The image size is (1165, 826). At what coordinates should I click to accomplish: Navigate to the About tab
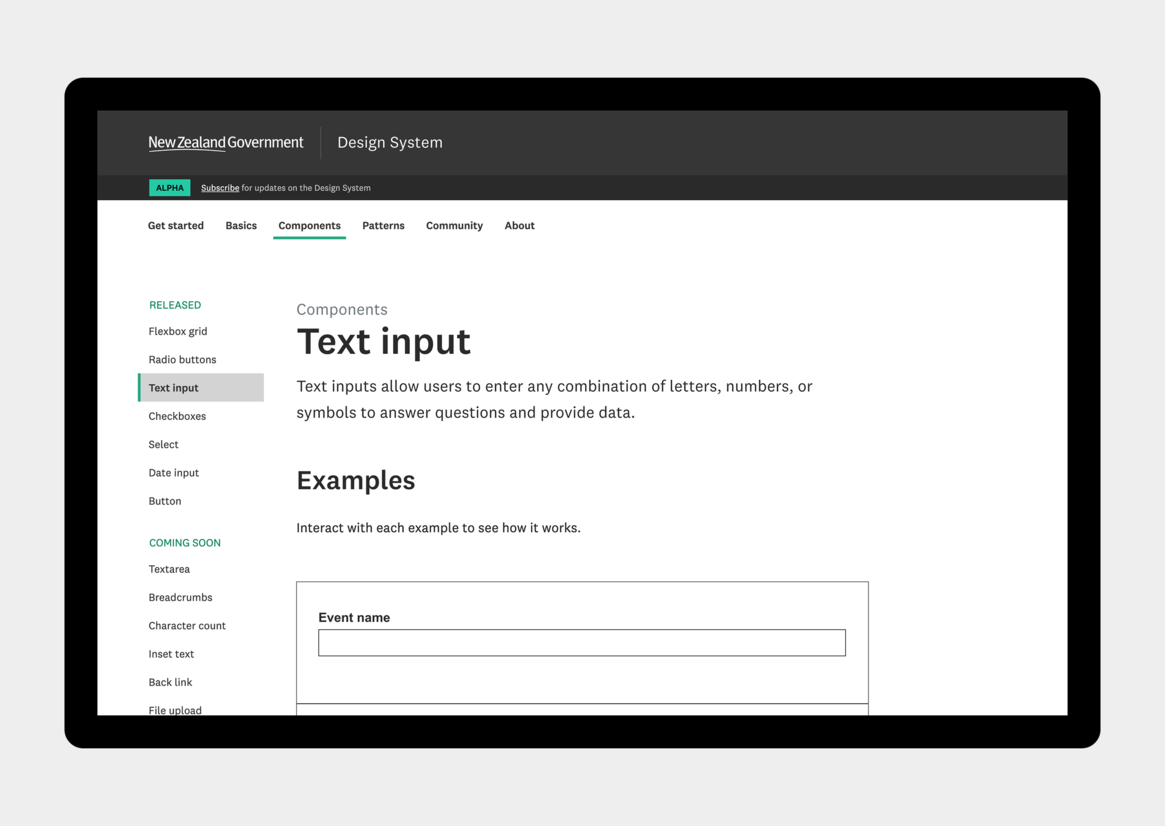pyautogui.click(x=519, y=226)
